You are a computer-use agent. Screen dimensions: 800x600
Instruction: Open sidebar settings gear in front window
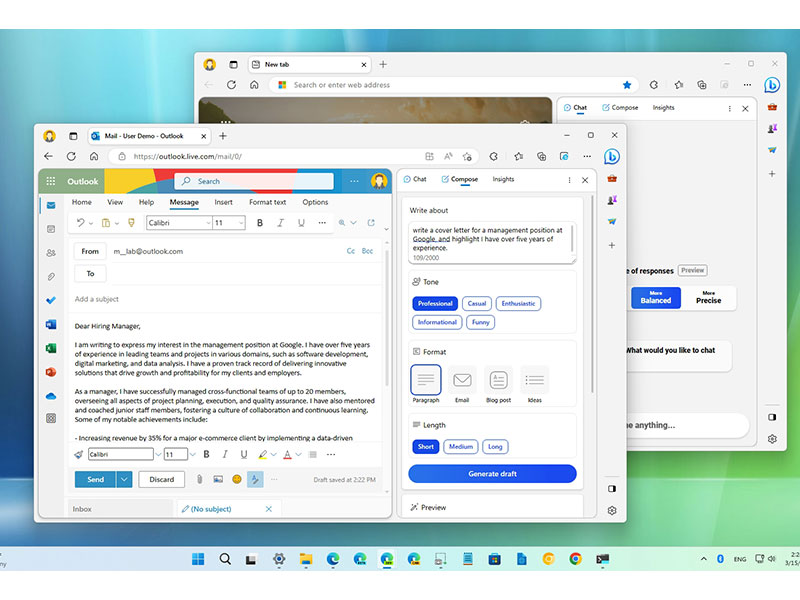[x=612, y=510]
